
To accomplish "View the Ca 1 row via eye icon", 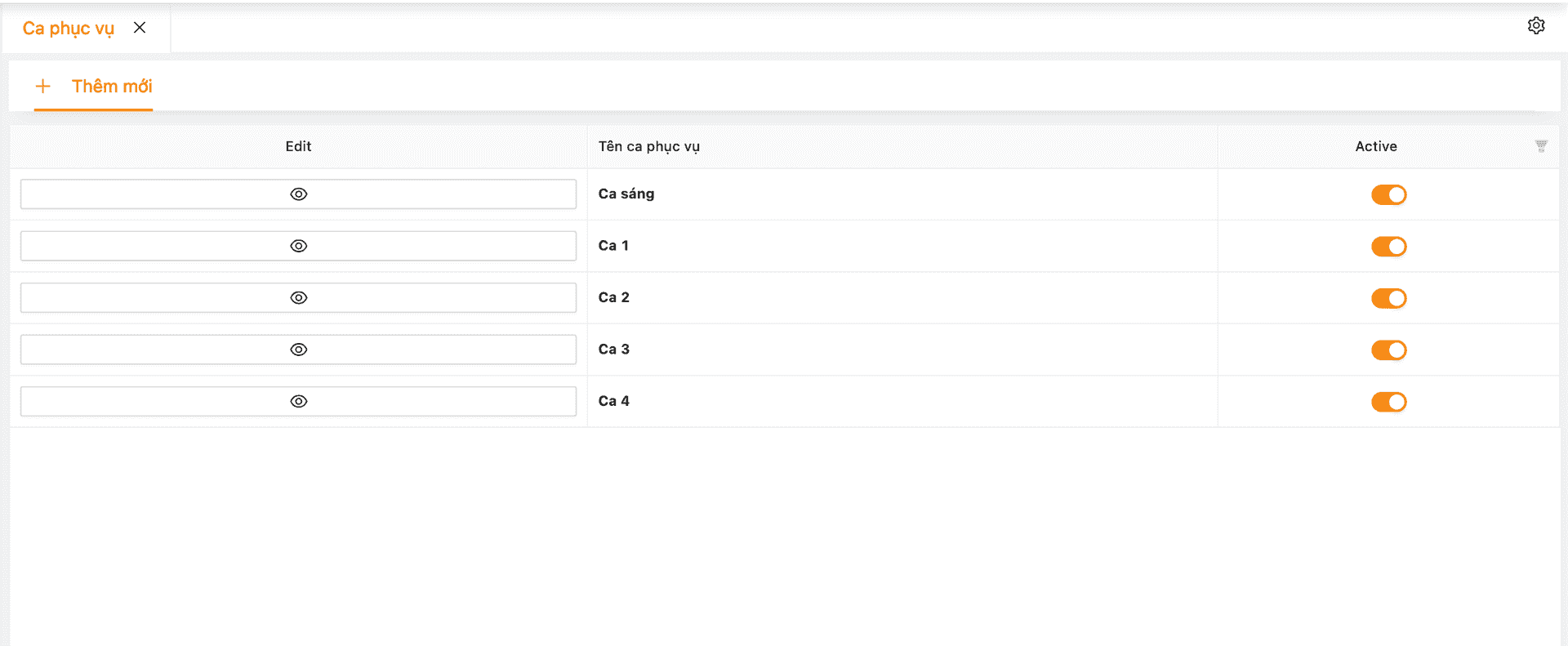I will (x=299, y=246).
